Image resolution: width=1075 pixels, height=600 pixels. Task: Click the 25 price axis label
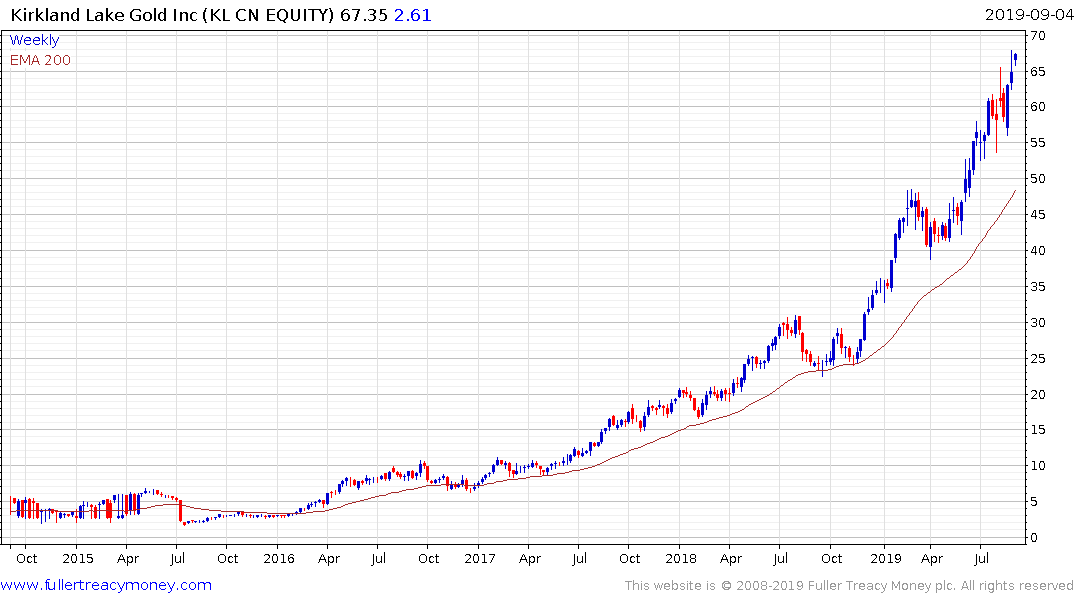point(1038,358)
